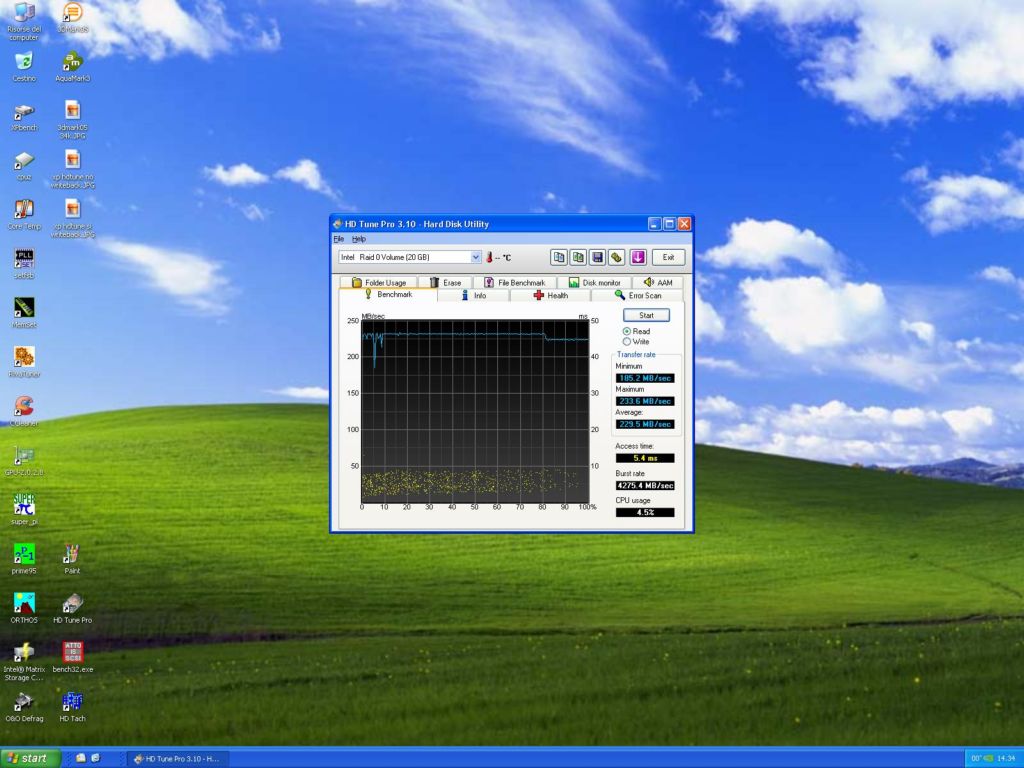Screen dimensions: 1024x768
Task: Maximize the HD Tune Pro window
Action: coord(669,224)
